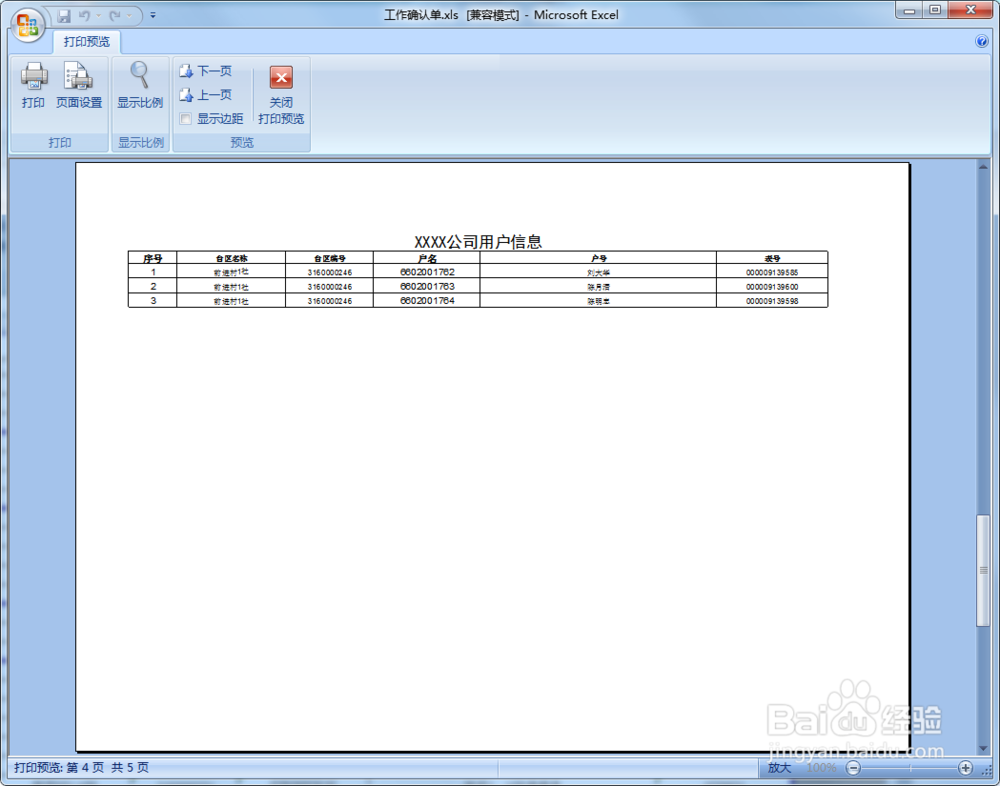Click the 台区编号 header cell
This screenshot has height=786, width=1000.
tap(330, 258)
